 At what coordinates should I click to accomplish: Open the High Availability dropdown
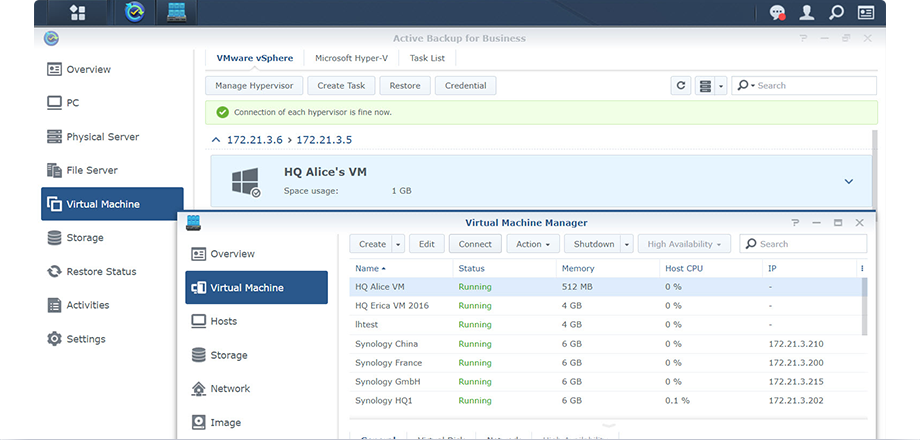pyautogui.click(x=684, y=244)
